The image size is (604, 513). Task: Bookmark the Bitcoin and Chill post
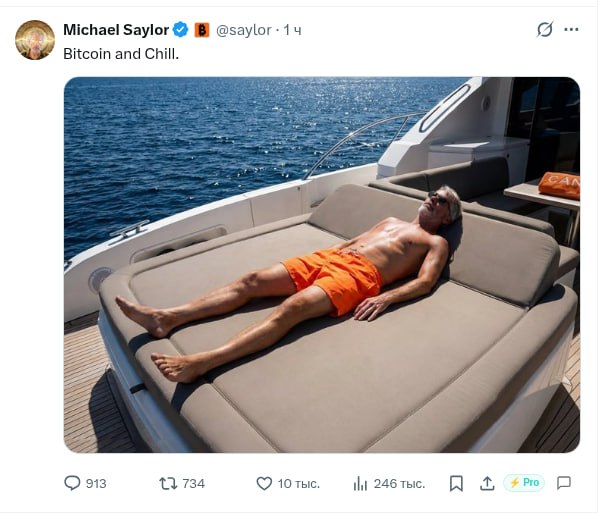(456, 483)
